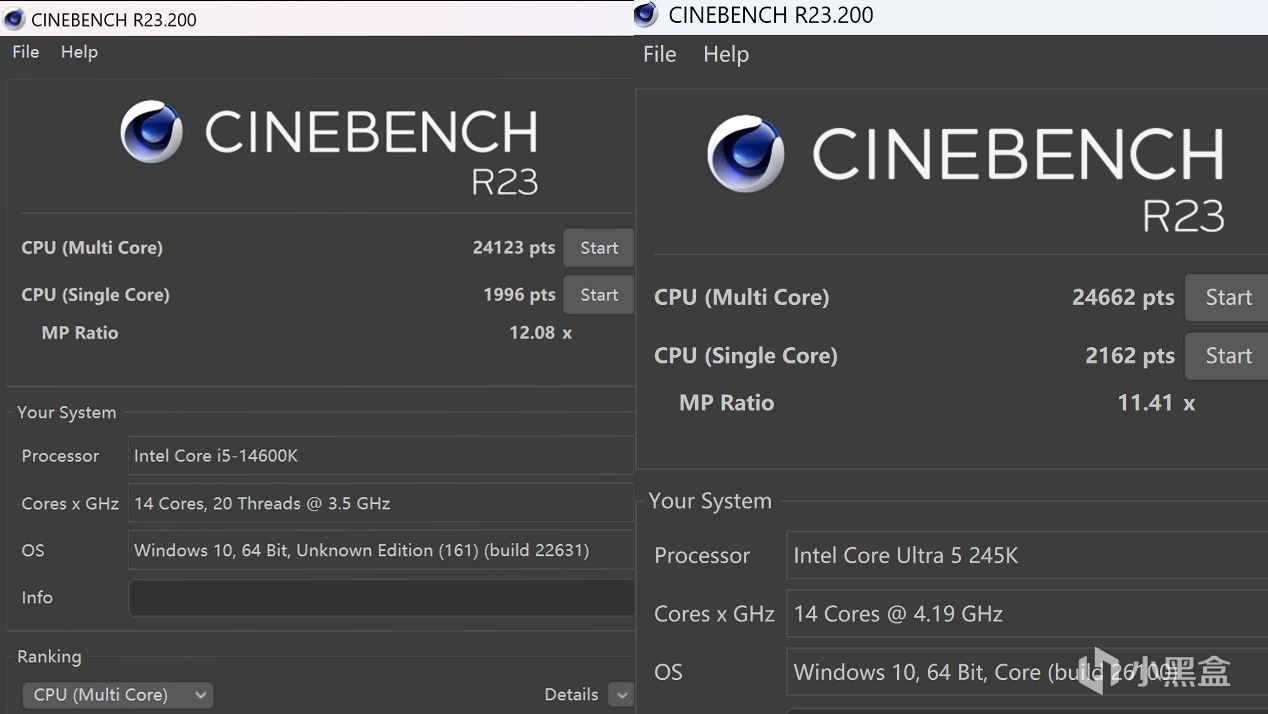This screenshot has width=1268, height=714.
Task: Open Help menu in left Cinebench window
Action: [79, 52]
